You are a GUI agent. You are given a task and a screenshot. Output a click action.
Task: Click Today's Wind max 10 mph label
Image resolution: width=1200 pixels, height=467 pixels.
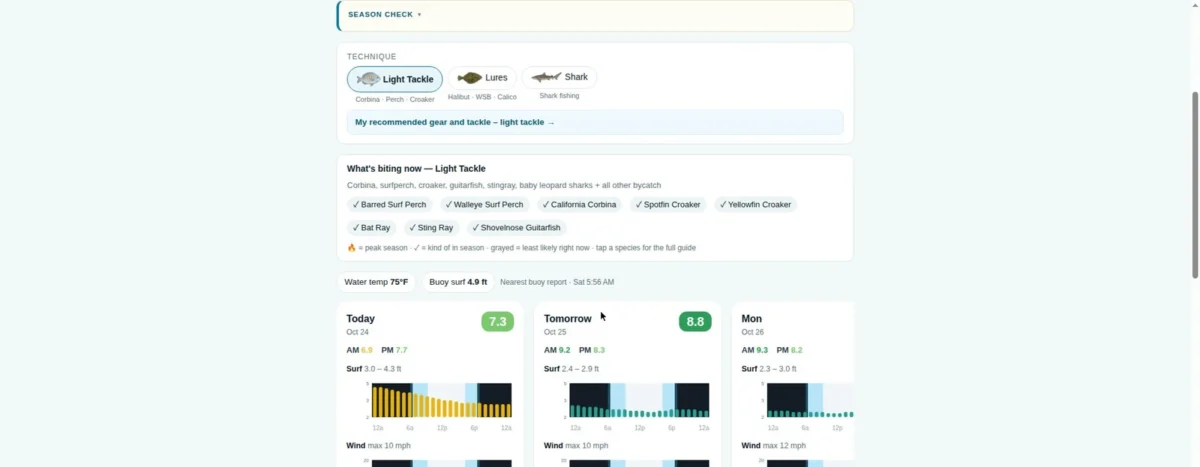378,445
